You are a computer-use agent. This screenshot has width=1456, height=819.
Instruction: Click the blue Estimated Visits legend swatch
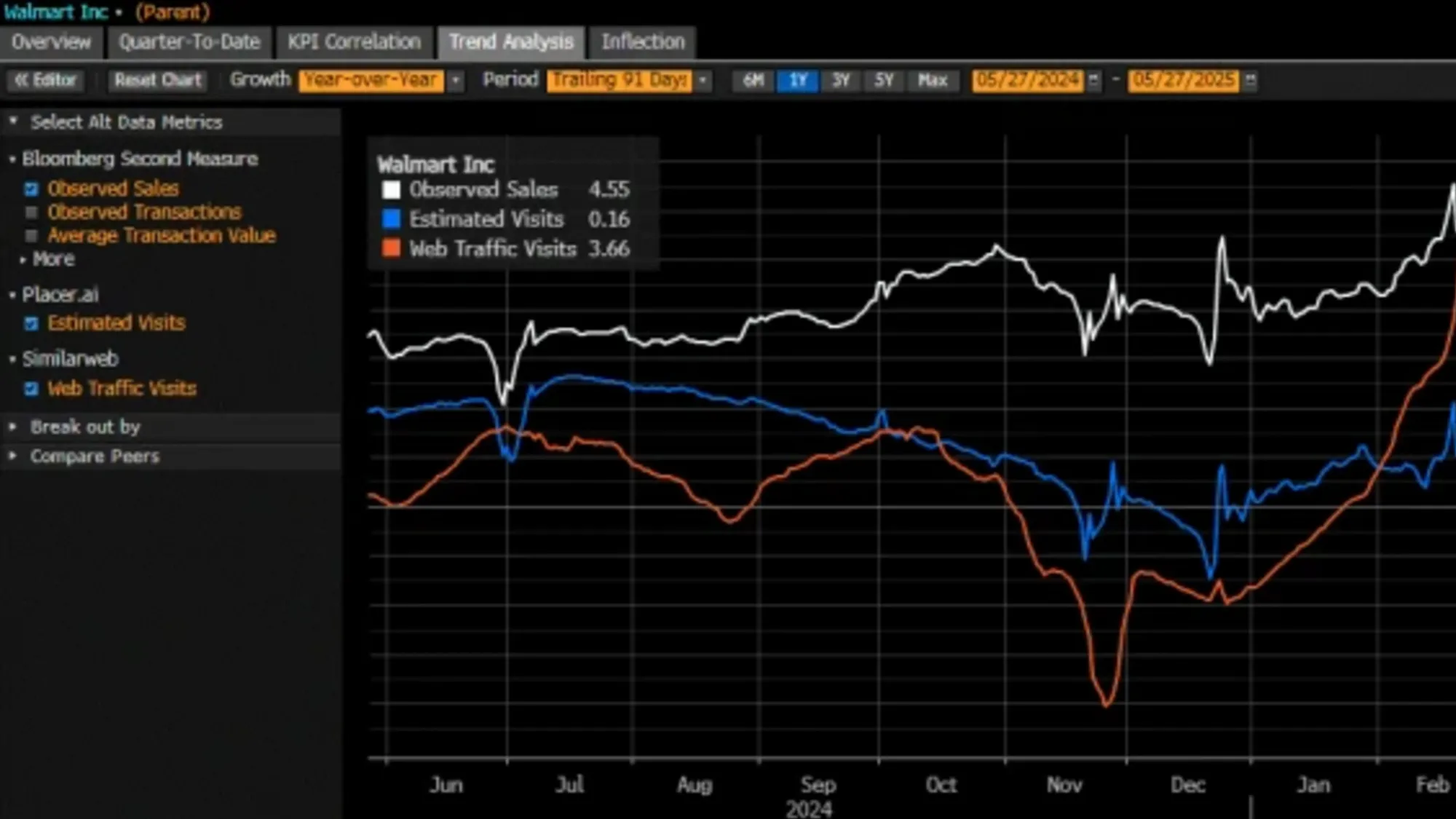click(391, 219)
